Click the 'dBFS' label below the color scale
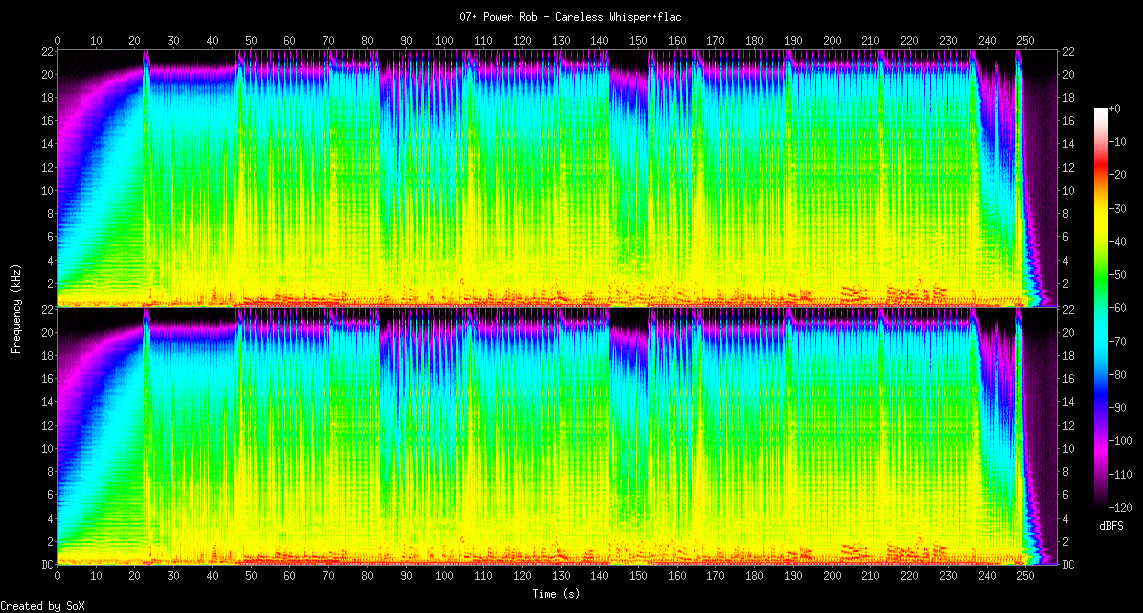The height and width of the screenshot is (613, 1143). (x=1110, y=526)
